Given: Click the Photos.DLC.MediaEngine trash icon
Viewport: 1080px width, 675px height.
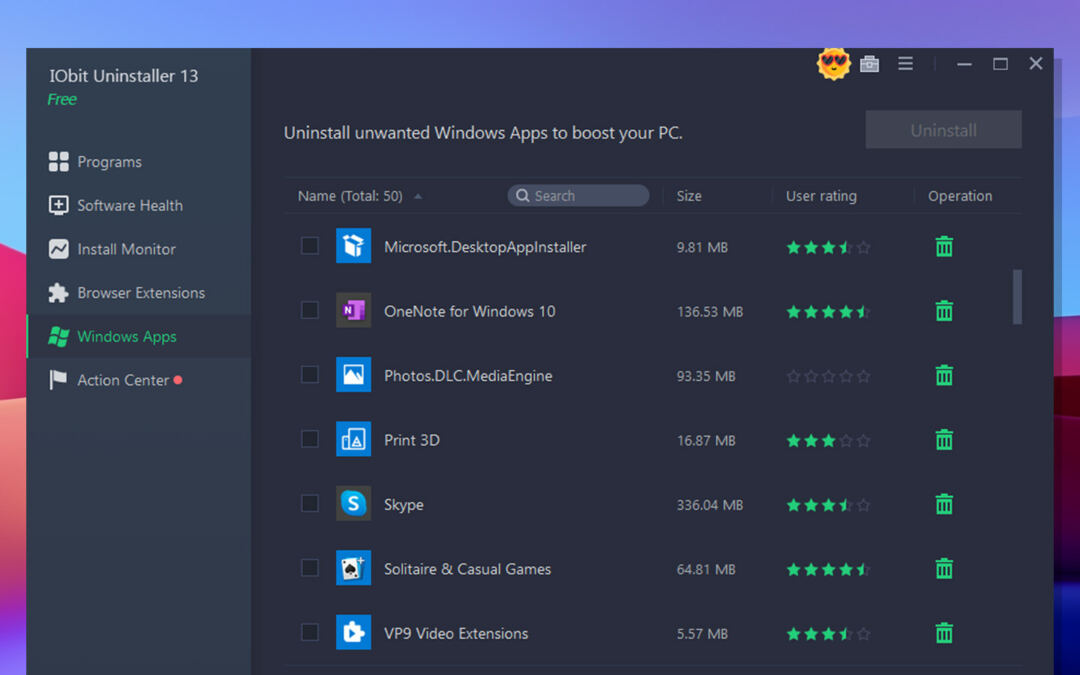Looking at the screenshot, I should tap(943, 376).
